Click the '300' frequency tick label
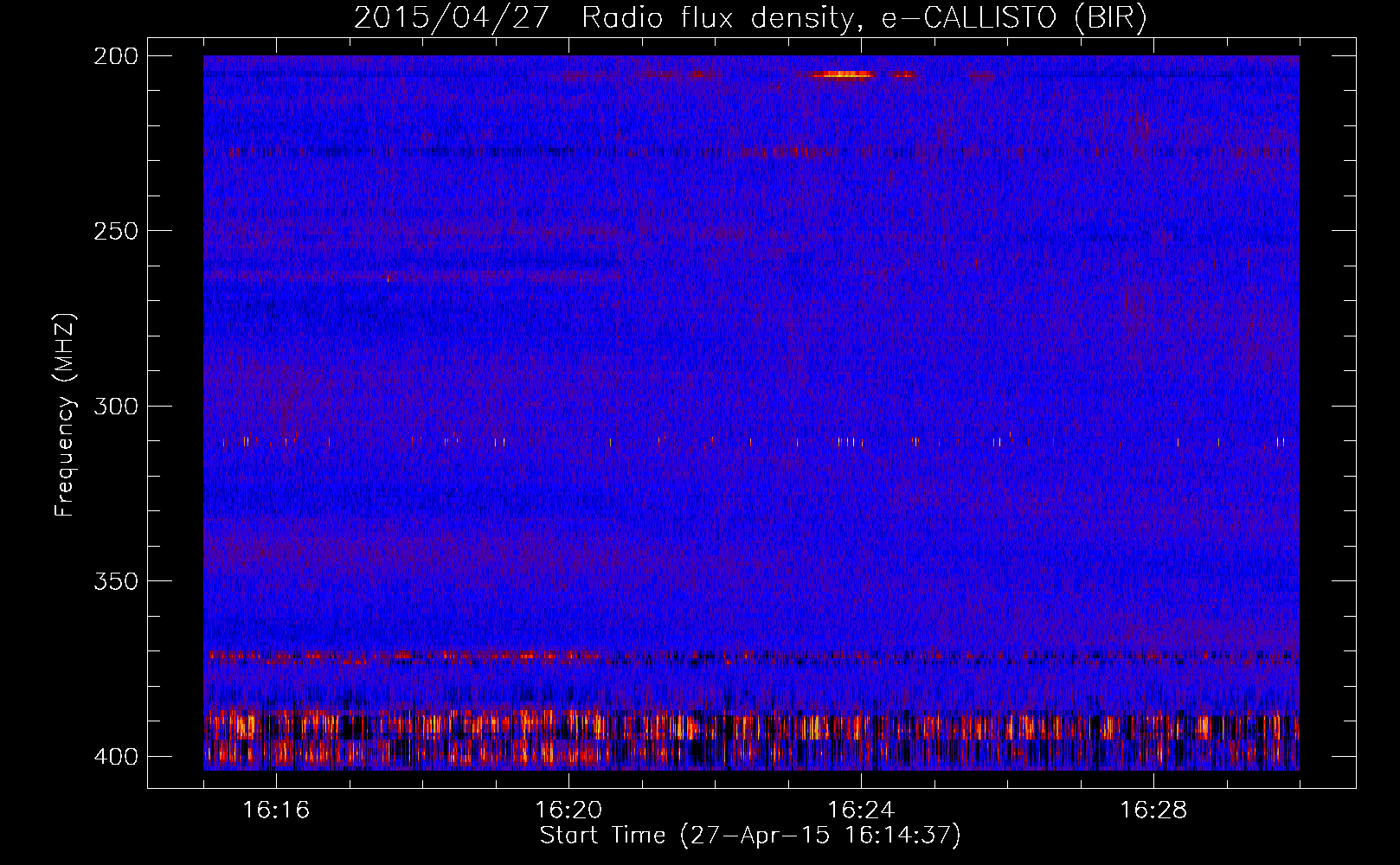1400x865 pixels. click(115, 407)
